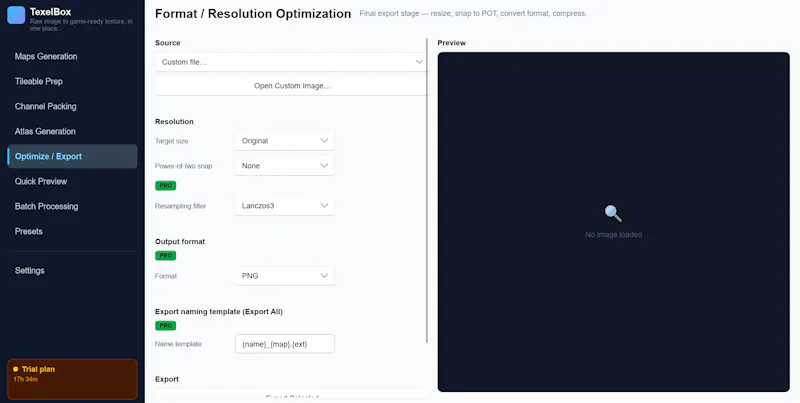Click the Preview label
This screenshot has width=800, height=403.
(452, 43)
